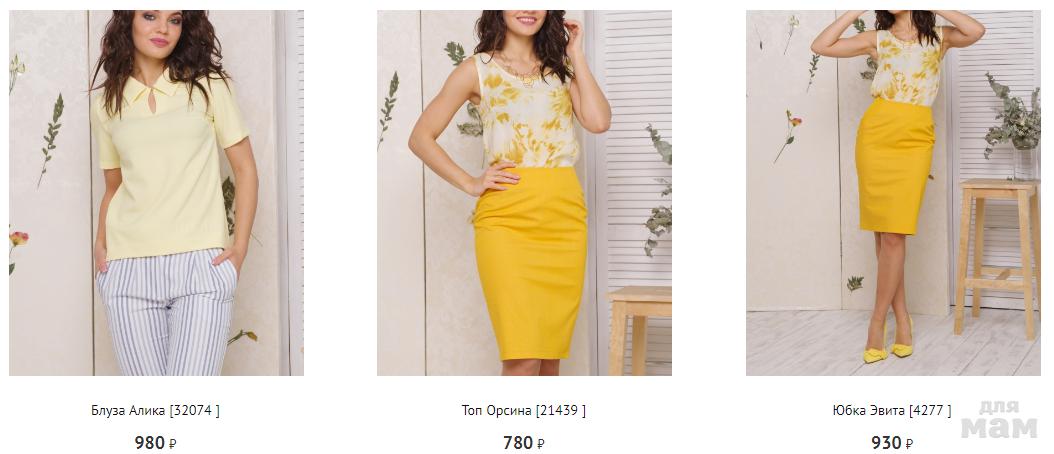Click the ruble sign beside 780
The width and height of the screenshot is (1054, 454).
point(541,444)
